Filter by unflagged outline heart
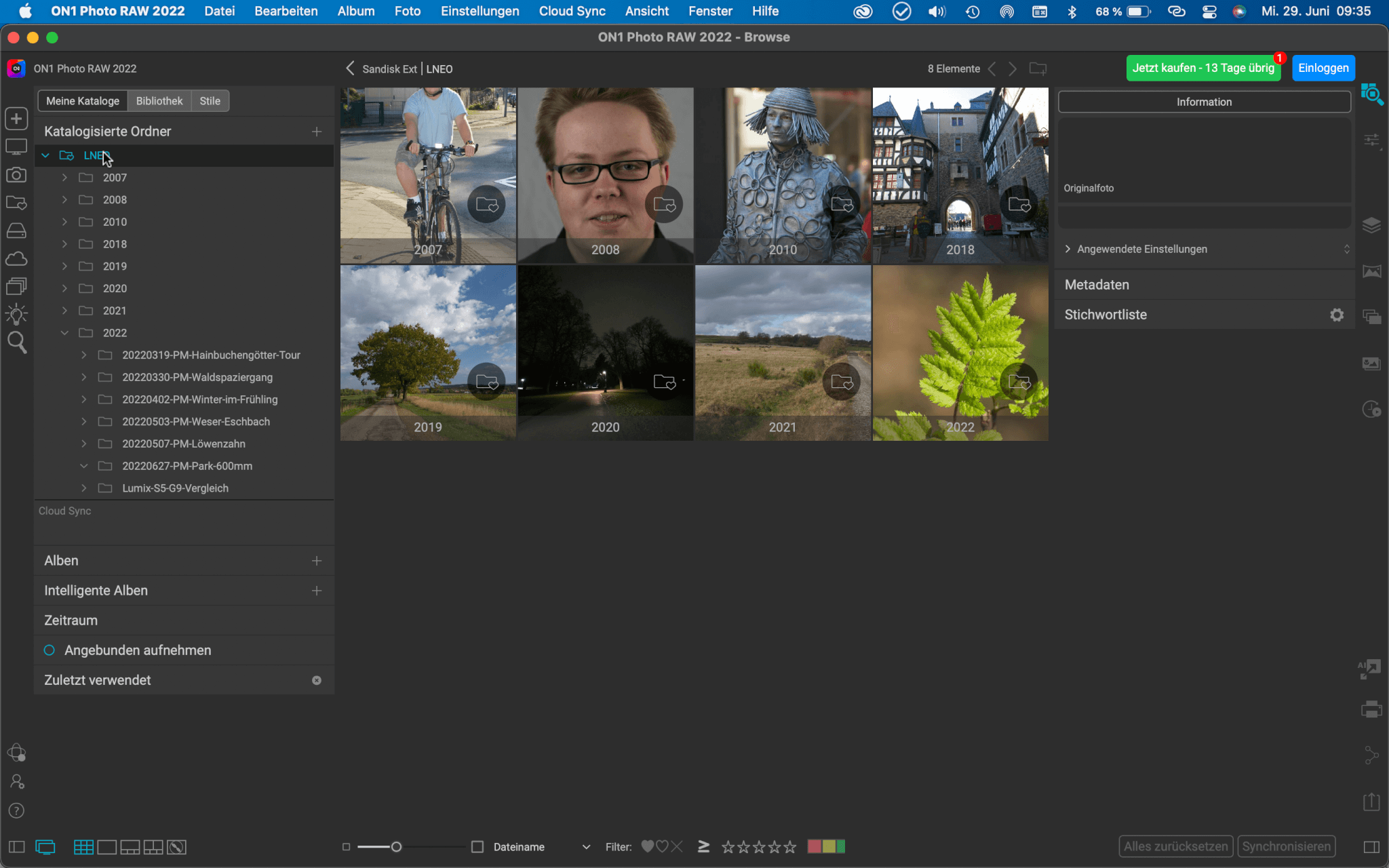The height and width of the screenshot is (868, 1389). (662, 846)
